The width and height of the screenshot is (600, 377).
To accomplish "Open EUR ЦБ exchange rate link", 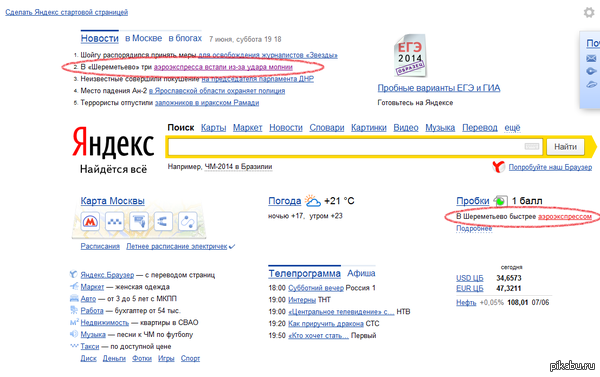I will click(x=470, y=288).
